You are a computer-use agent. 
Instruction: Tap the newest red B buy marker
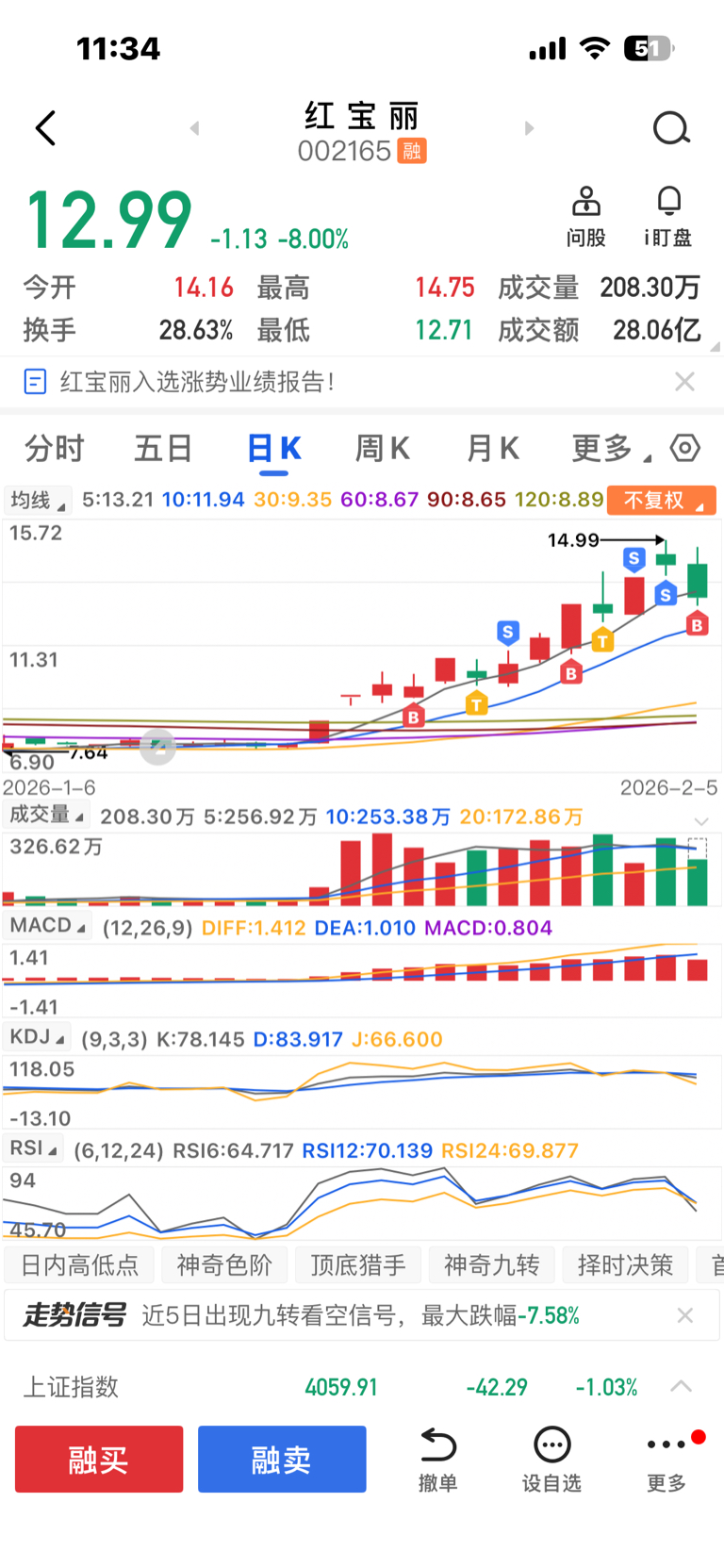pyautogui.click(x=697, y=624)
